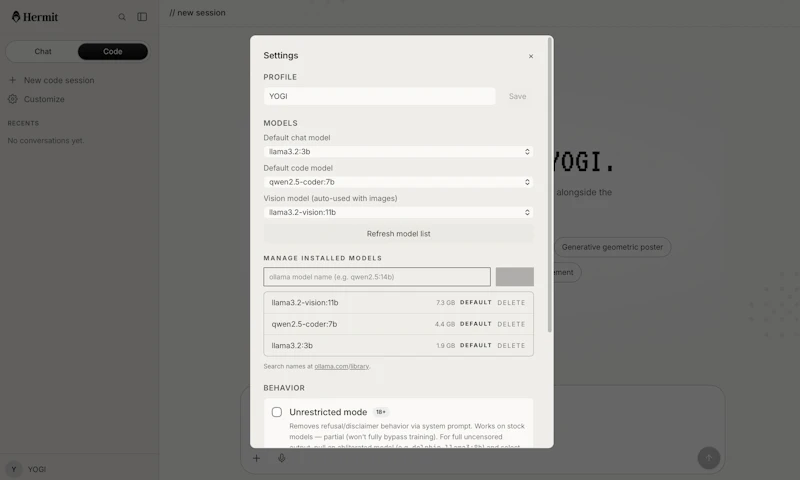Set llama3.2:3b as default

point(476,345)
